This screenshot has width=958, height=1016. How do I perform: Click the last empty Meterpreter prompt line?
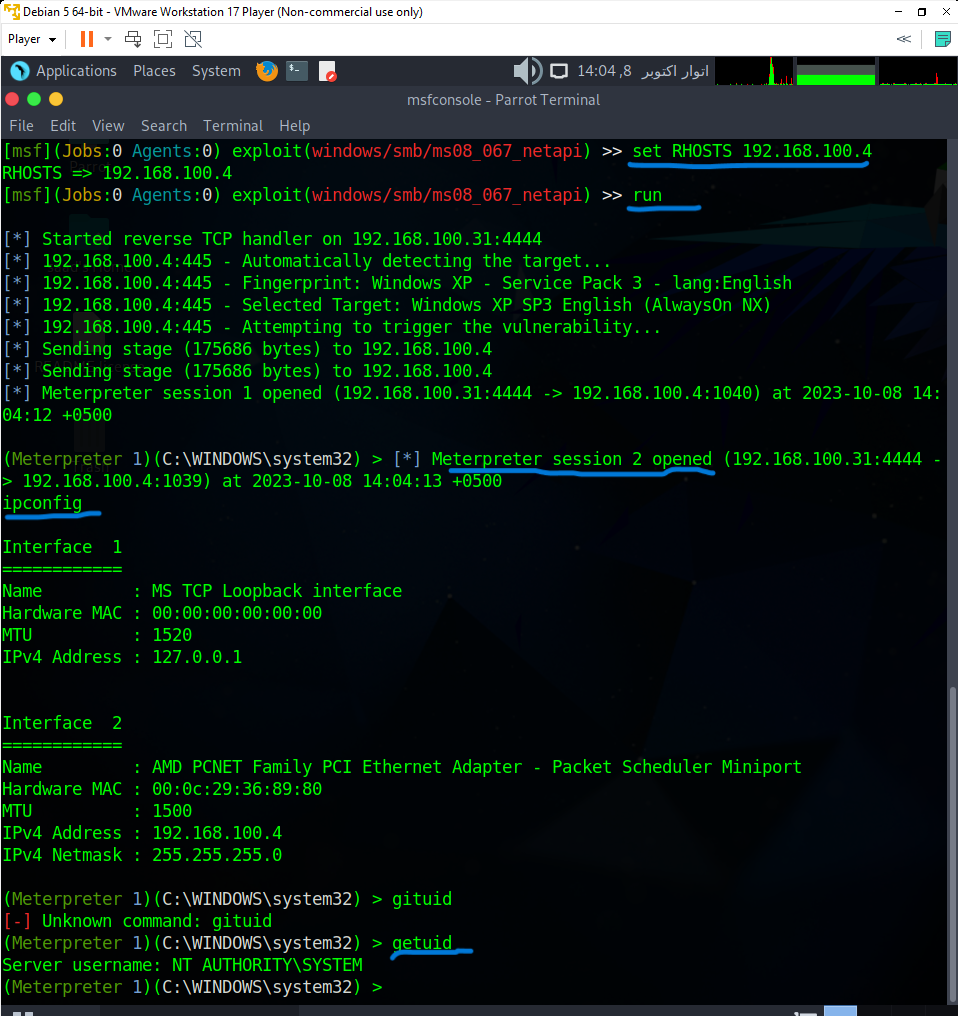pyautogui.click(x=193, y=988)
